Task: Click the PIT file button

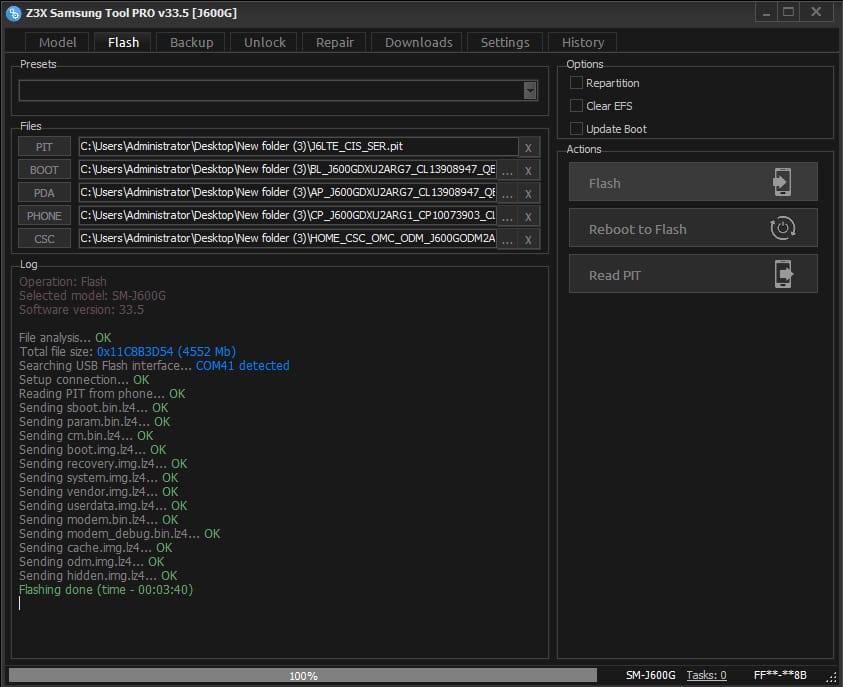Action: point(44,147)
